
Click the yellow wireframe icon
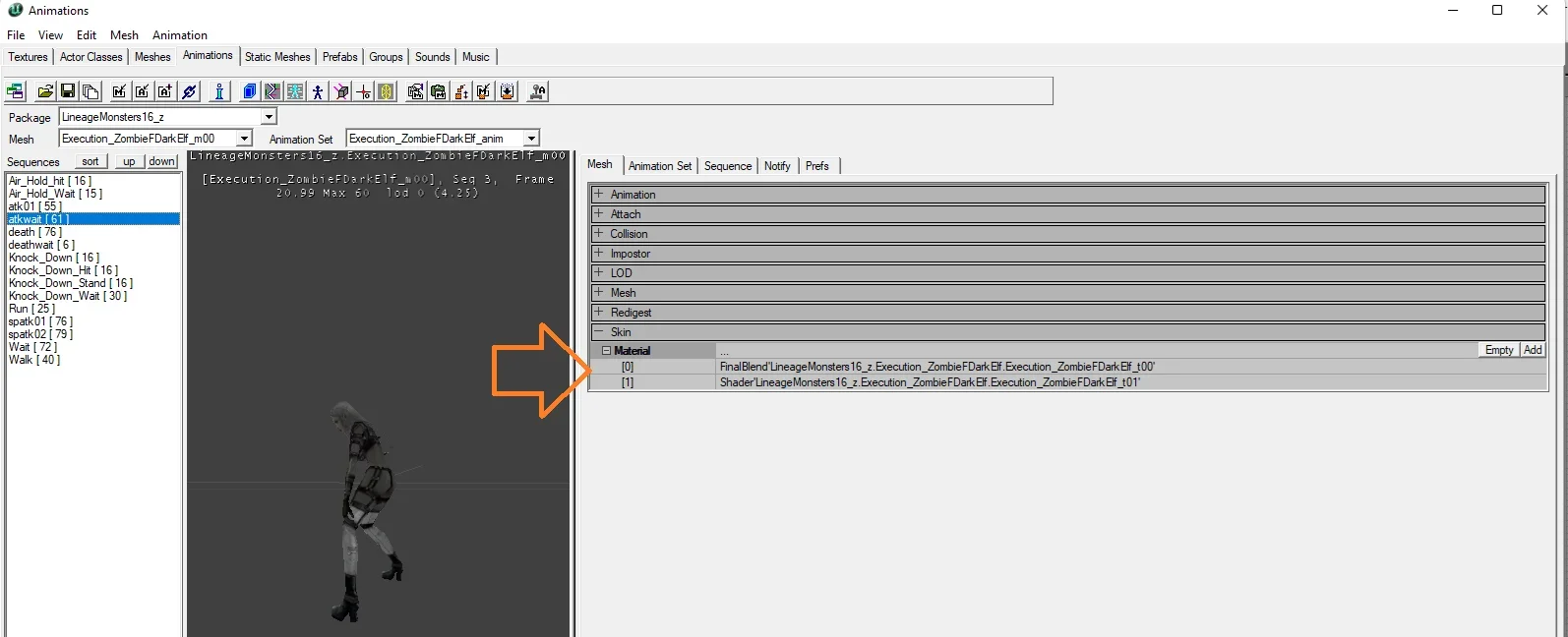pyautogui.click(x=387, y=91)
